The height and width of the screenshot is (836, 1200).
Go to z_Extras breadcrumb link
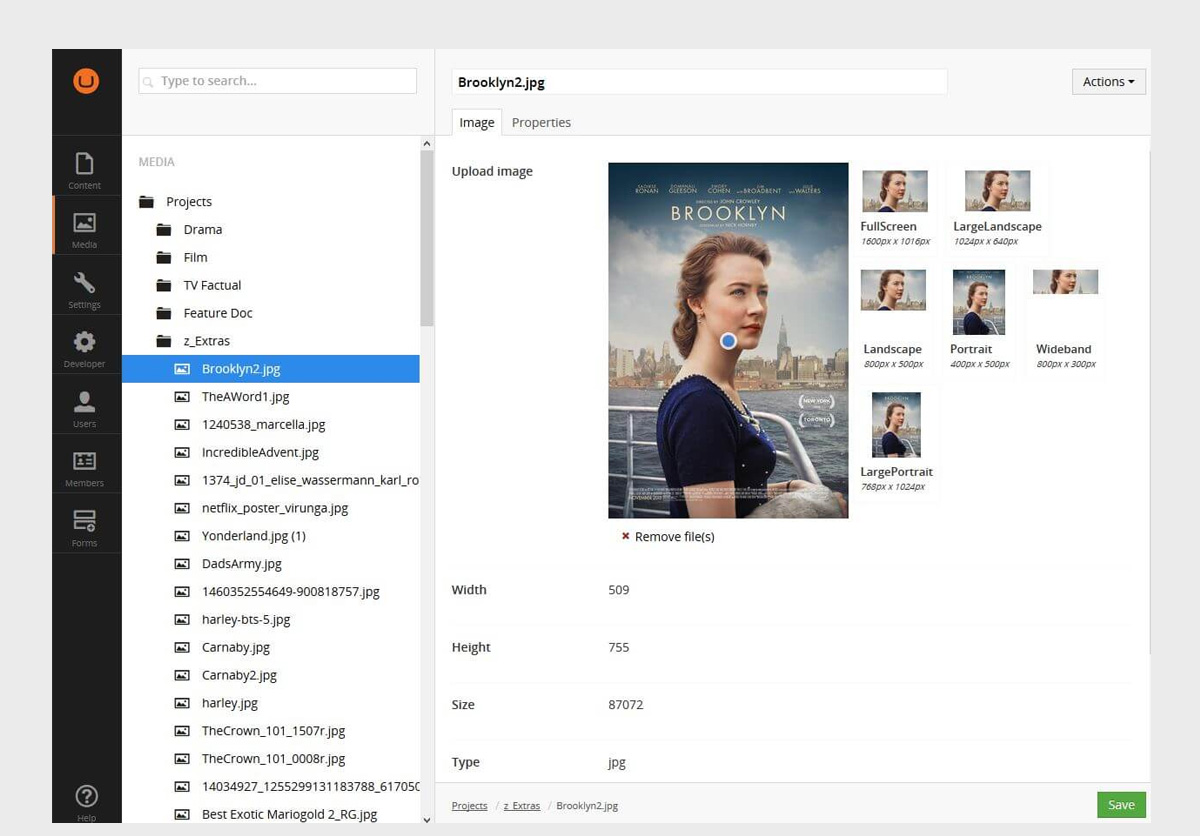[523, 806]
